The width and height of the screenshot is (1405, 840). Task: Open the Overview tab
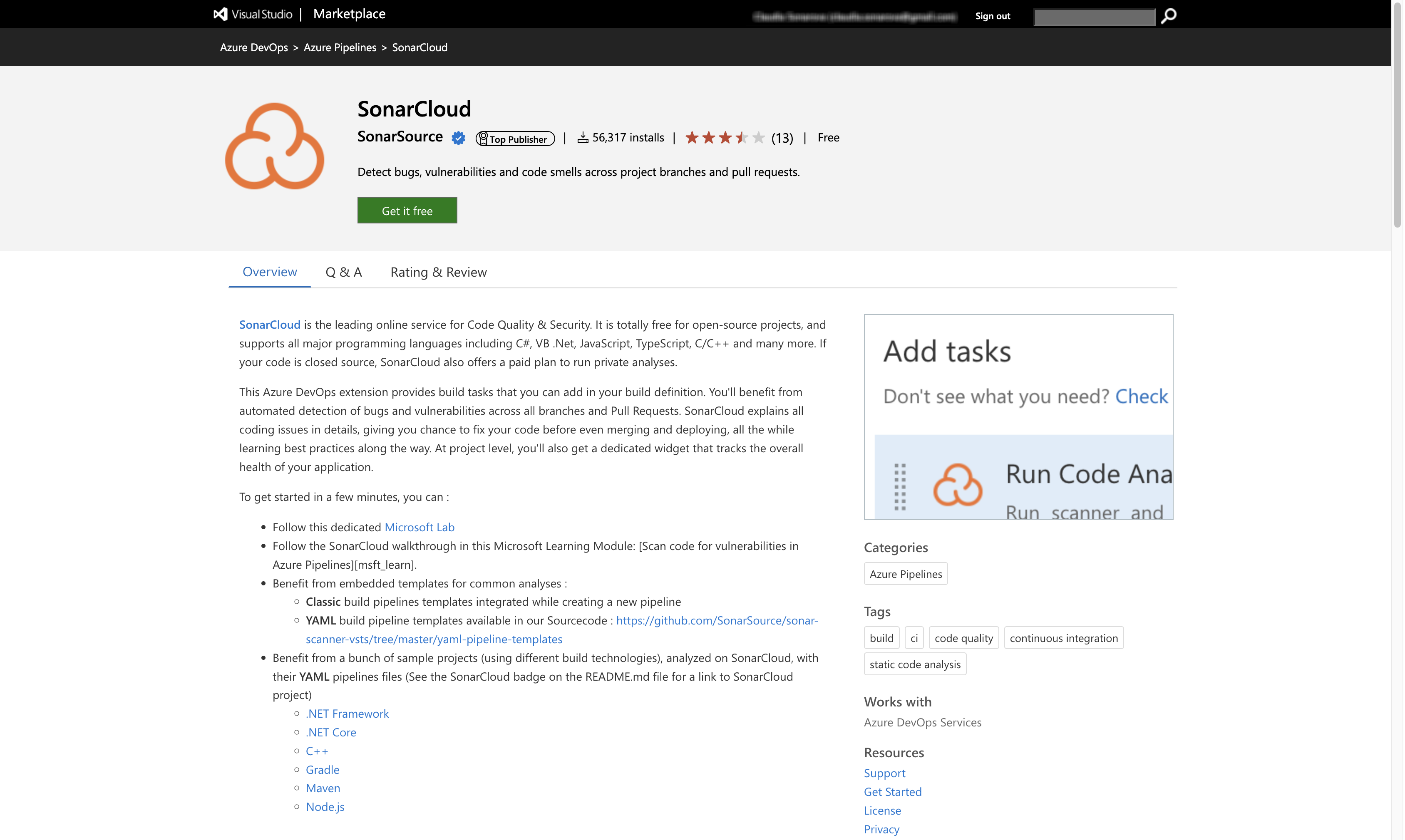pos(269,272)
